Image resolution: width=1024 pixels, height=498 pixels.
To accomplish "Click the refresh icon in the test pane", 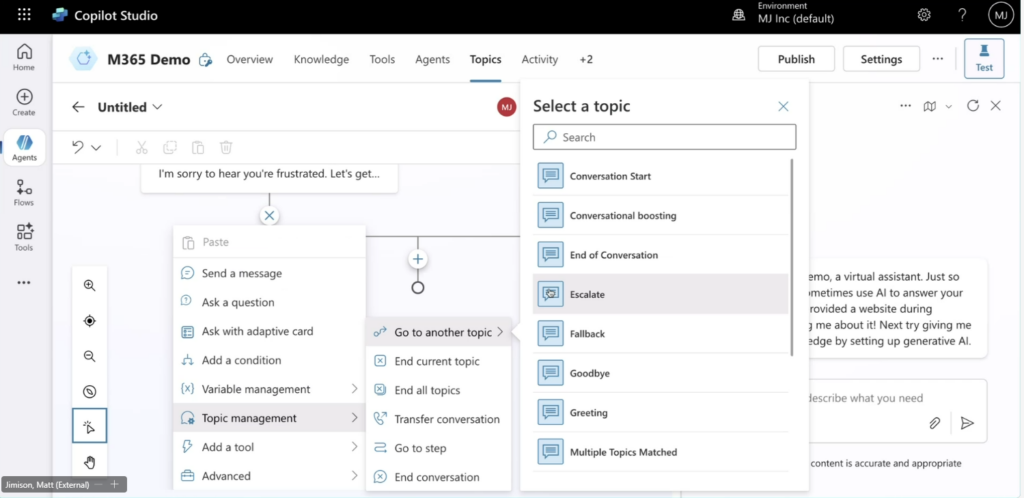I will [x=973, y=106].
